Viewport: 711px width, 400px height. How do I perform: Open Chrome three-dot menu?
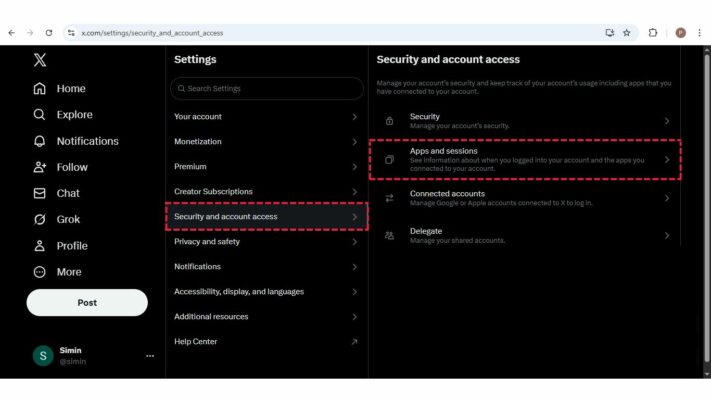pos(699,33)
